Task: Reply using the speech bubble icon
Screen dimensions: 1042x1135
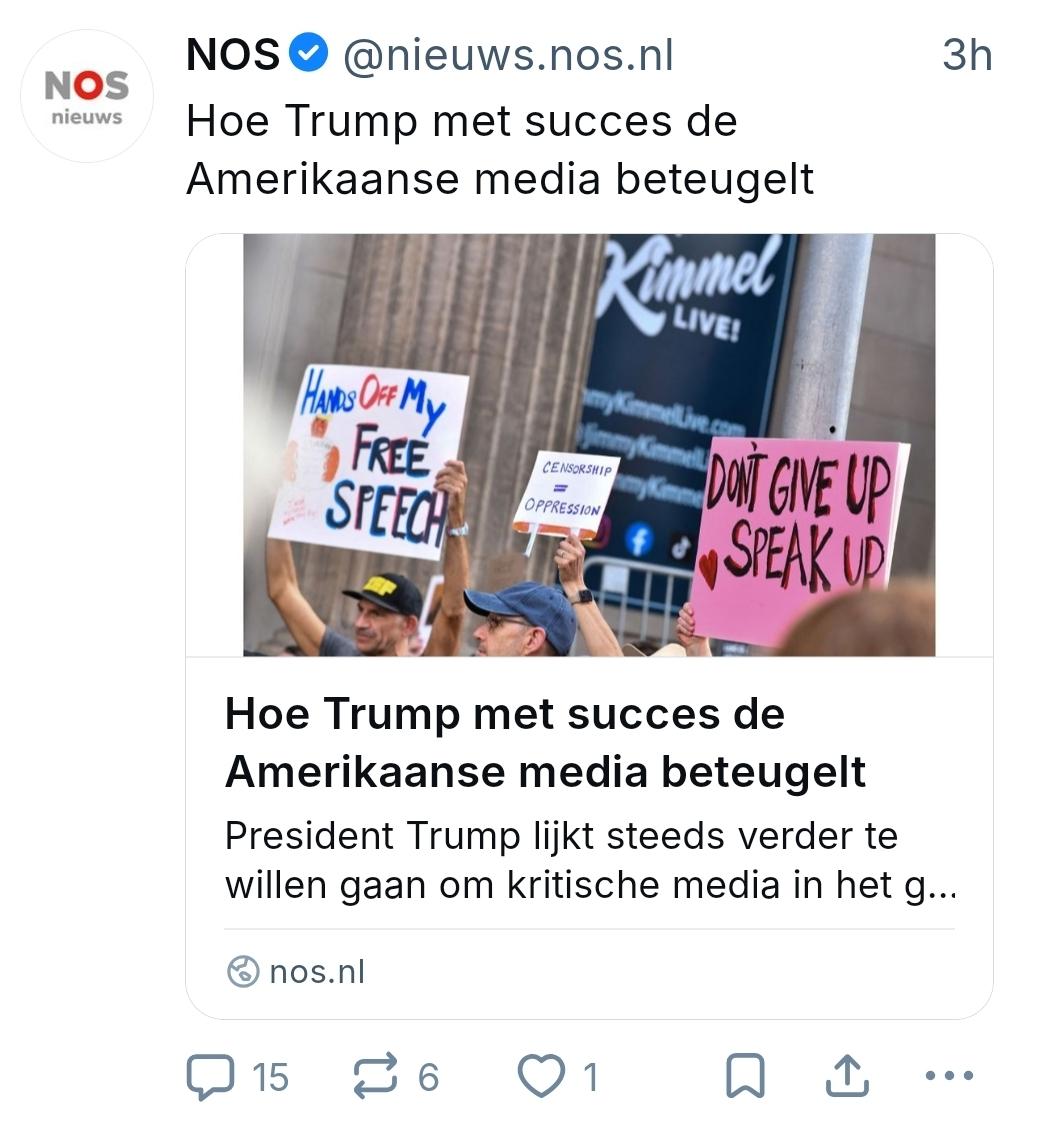Action: click(x=207, y=1077)
